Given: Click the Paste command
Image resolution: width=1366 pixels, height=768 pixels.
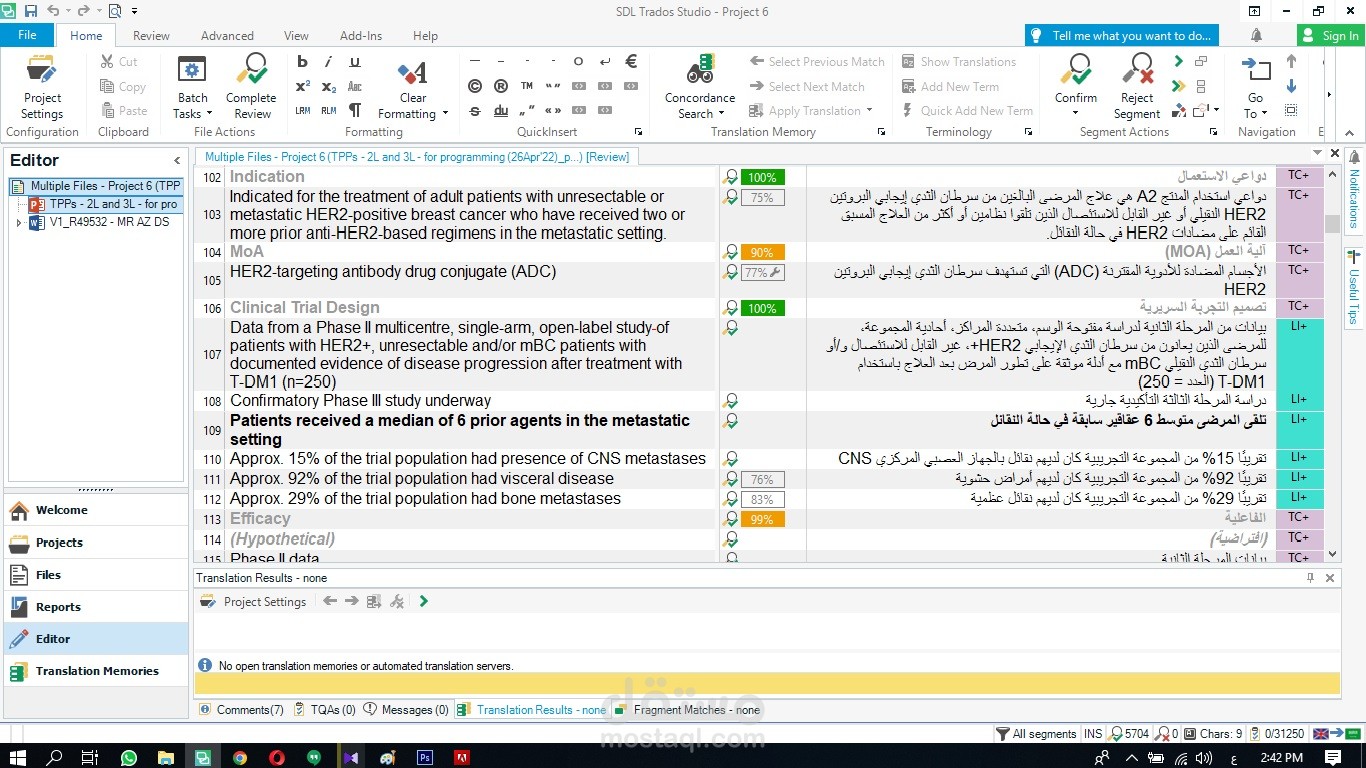Looking at the screenshot, I should (124, 111).
